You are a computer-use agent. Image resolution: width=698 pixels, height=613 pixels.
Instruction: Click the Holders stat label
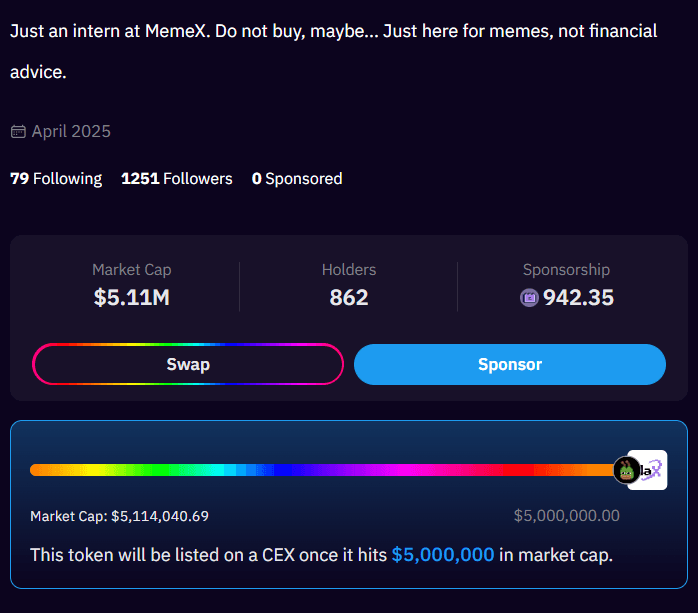pos(348,269)
